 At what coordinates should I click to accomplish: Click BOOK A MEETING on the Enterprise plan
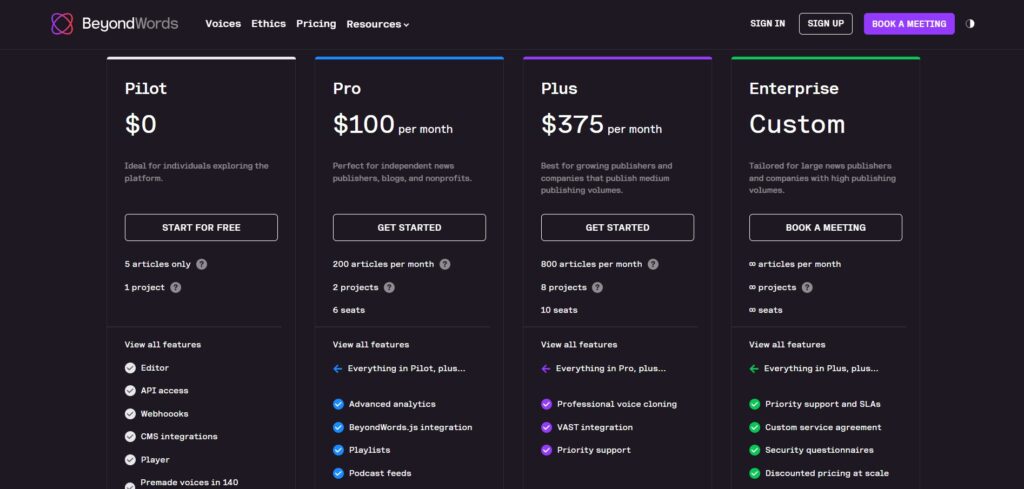[825, 228]
